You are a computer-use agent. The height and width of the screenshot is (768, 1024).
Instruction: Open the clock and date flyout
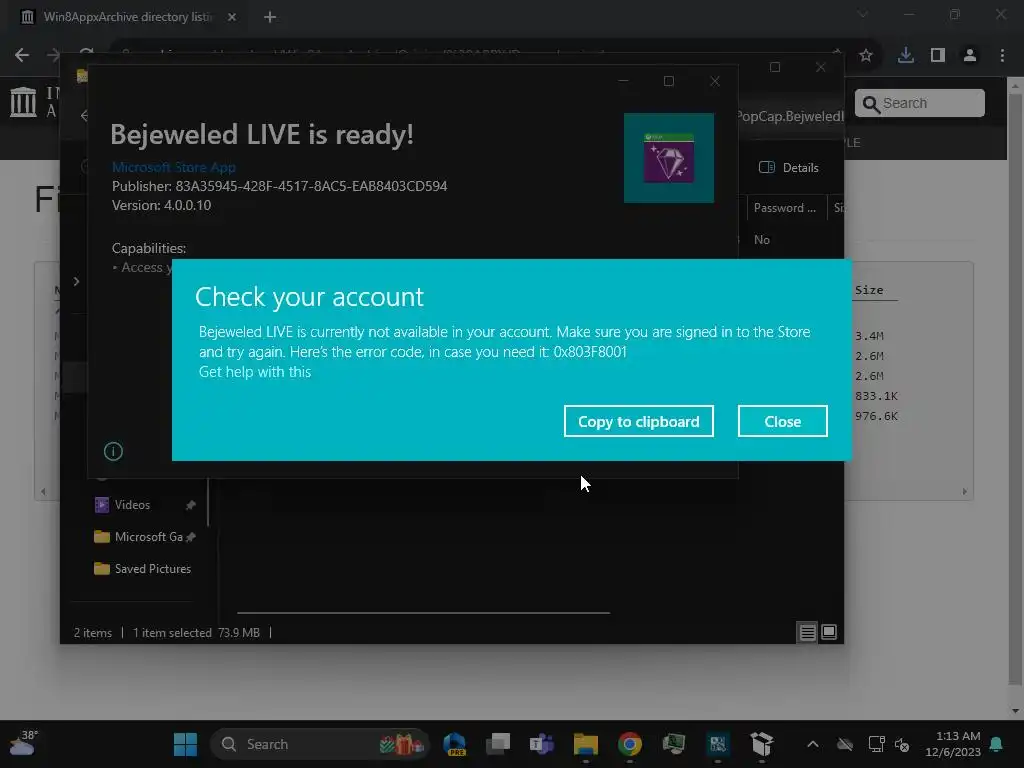click(x=953, y=744)
